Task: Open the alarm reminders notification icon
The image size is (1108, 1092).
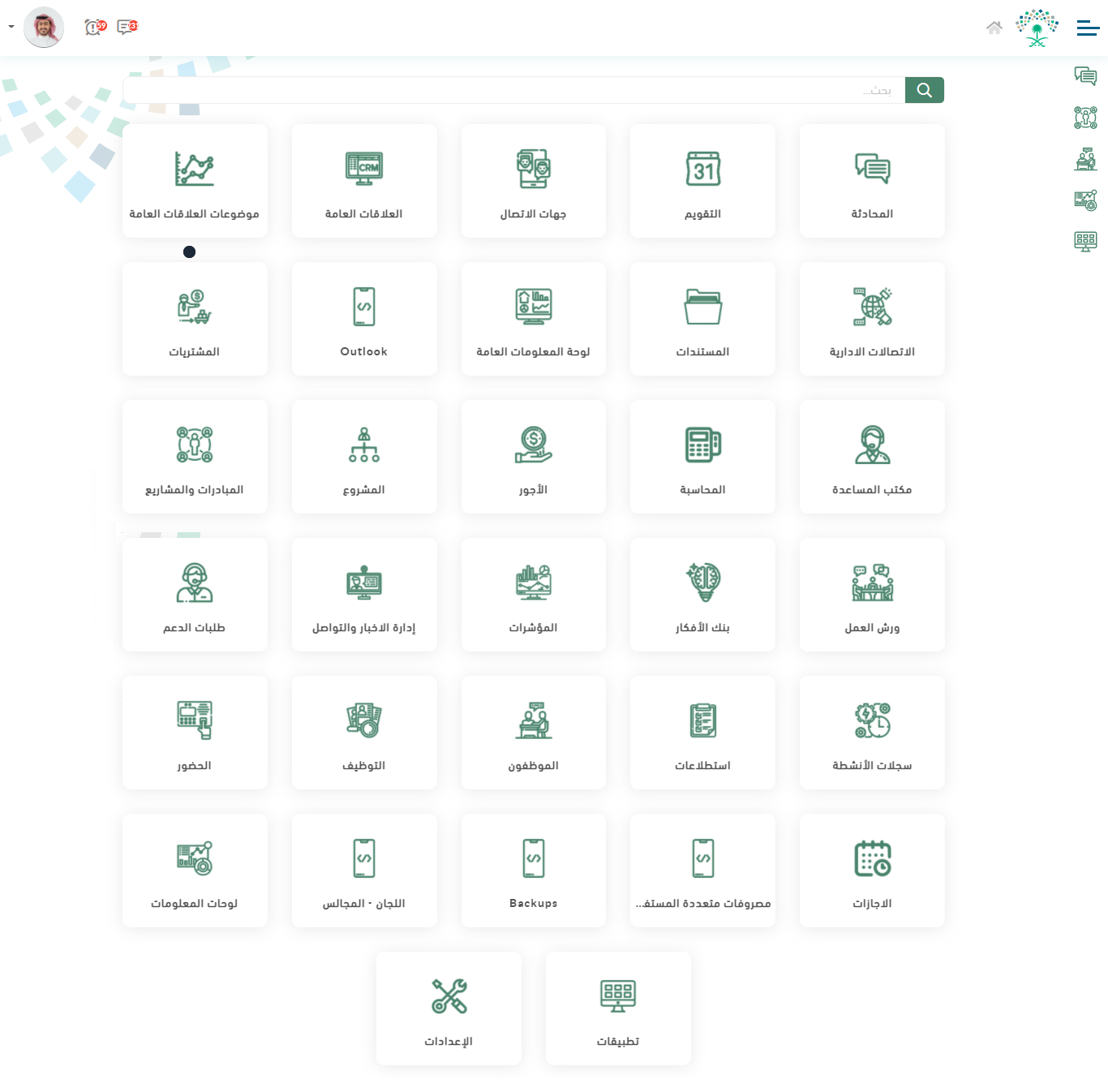Action: click(x=94, y=28)
